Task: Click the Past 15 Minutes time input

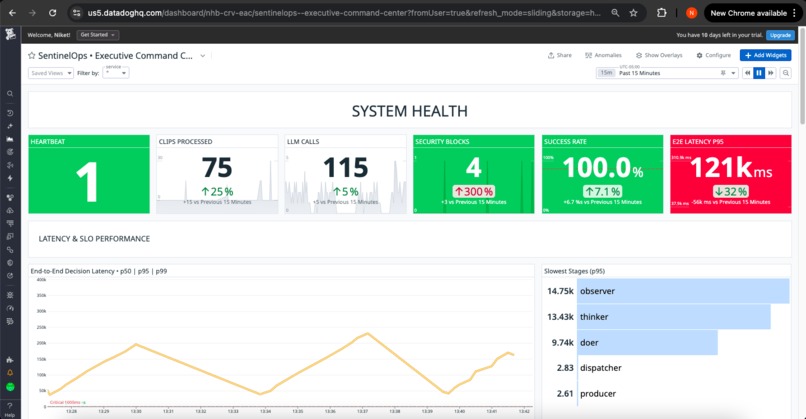Action: point(667,73)
